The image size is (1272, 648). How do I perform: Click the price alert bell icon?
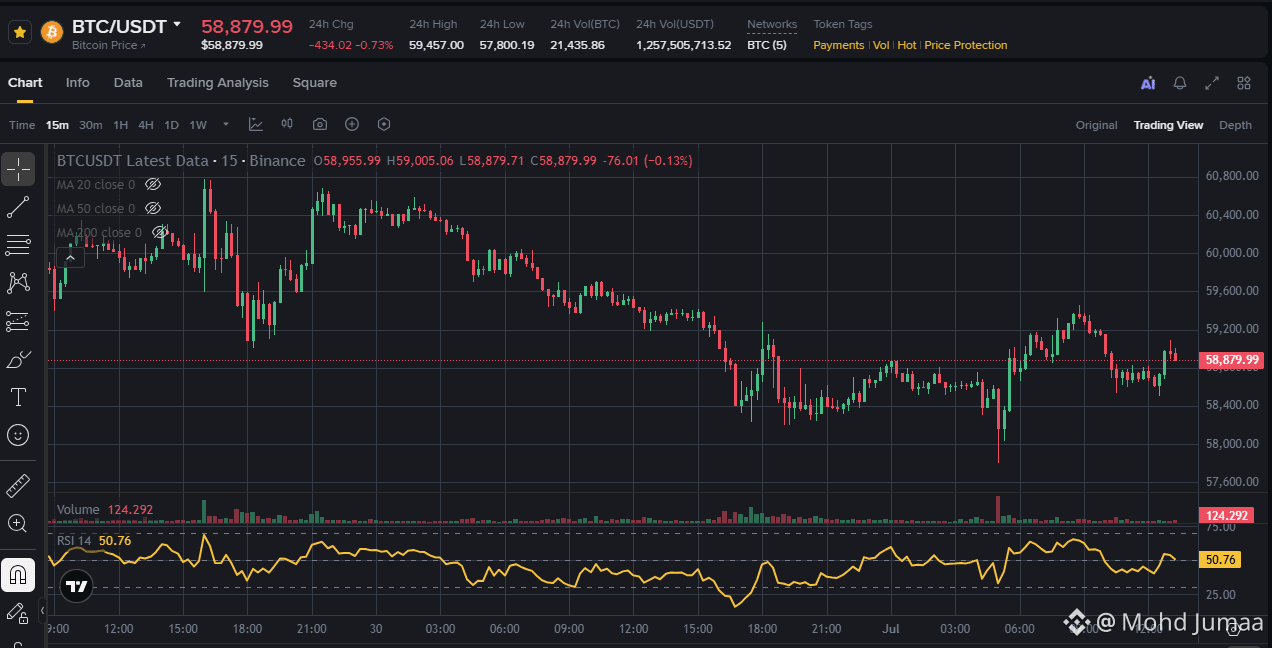(x=1180, y=84)
